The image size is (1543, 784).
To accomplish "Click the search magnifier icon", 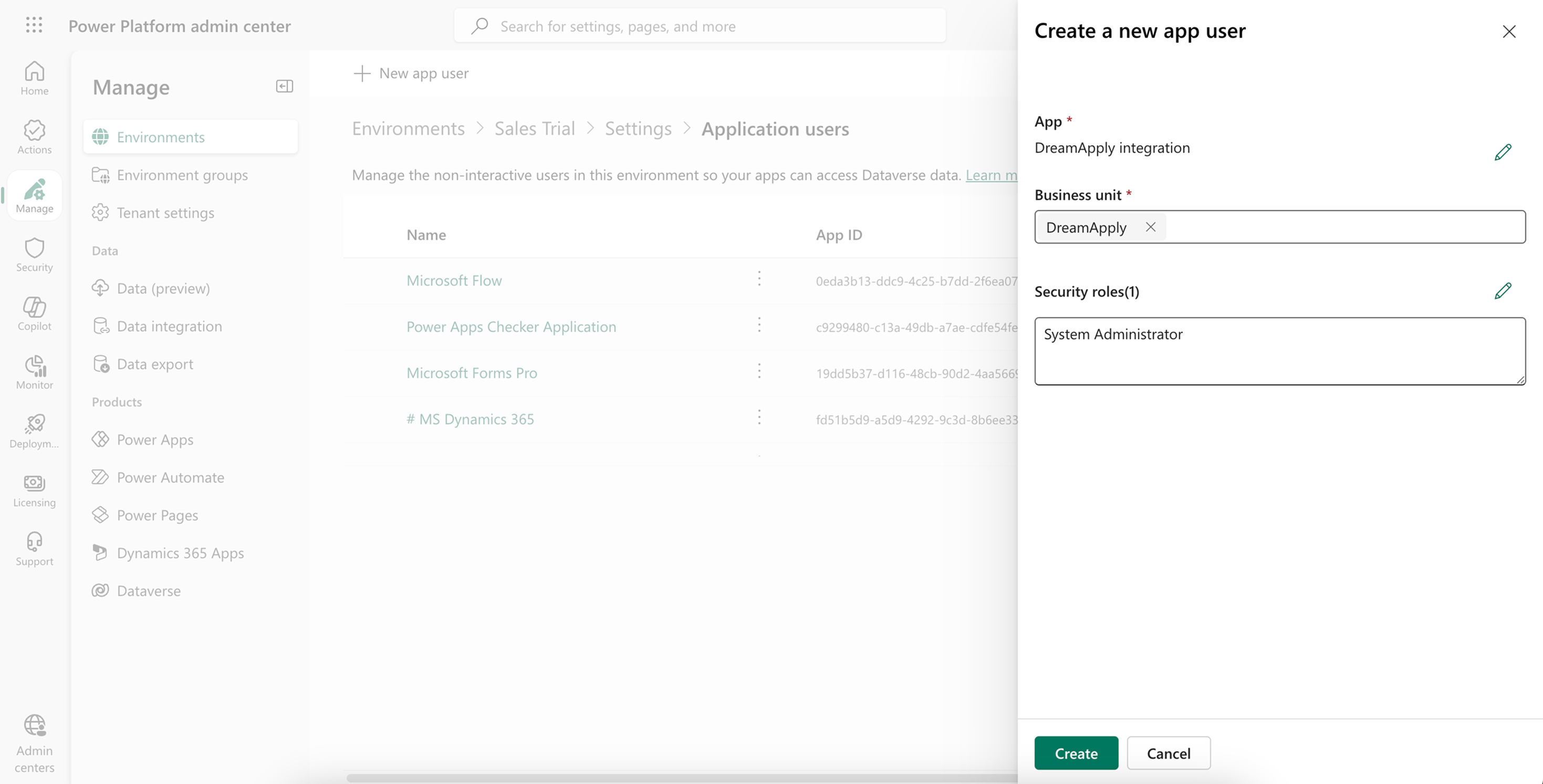I will click(x=479, y=26).
